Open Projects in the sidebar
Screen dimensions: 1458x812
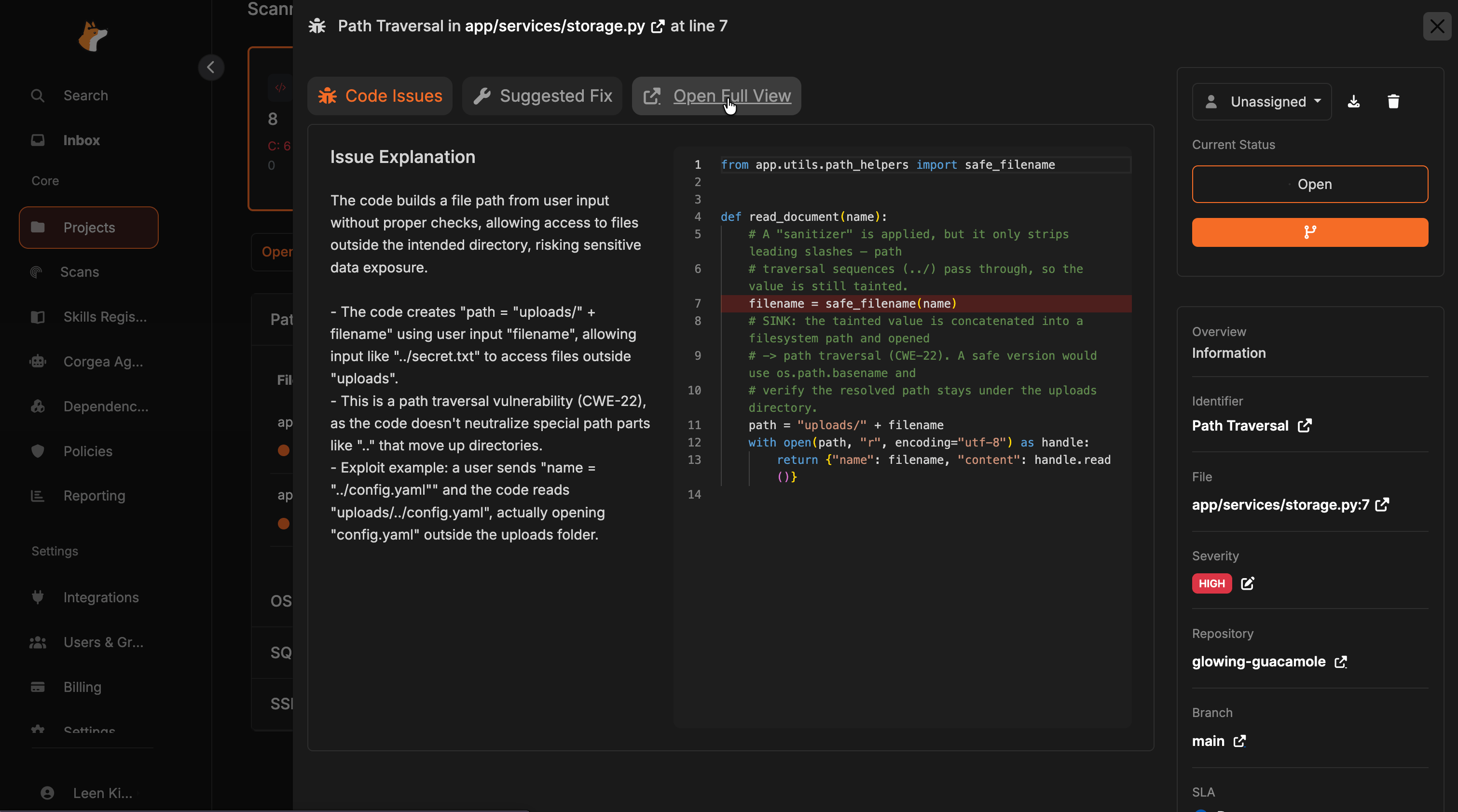point(88,228)
